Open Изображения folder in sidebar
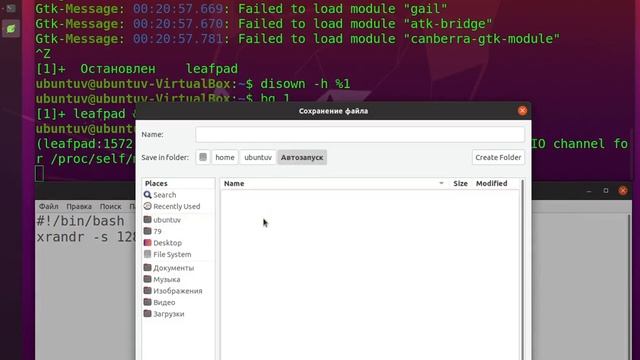640x360 pixels. pyautogui.click(x=178, y=291)
